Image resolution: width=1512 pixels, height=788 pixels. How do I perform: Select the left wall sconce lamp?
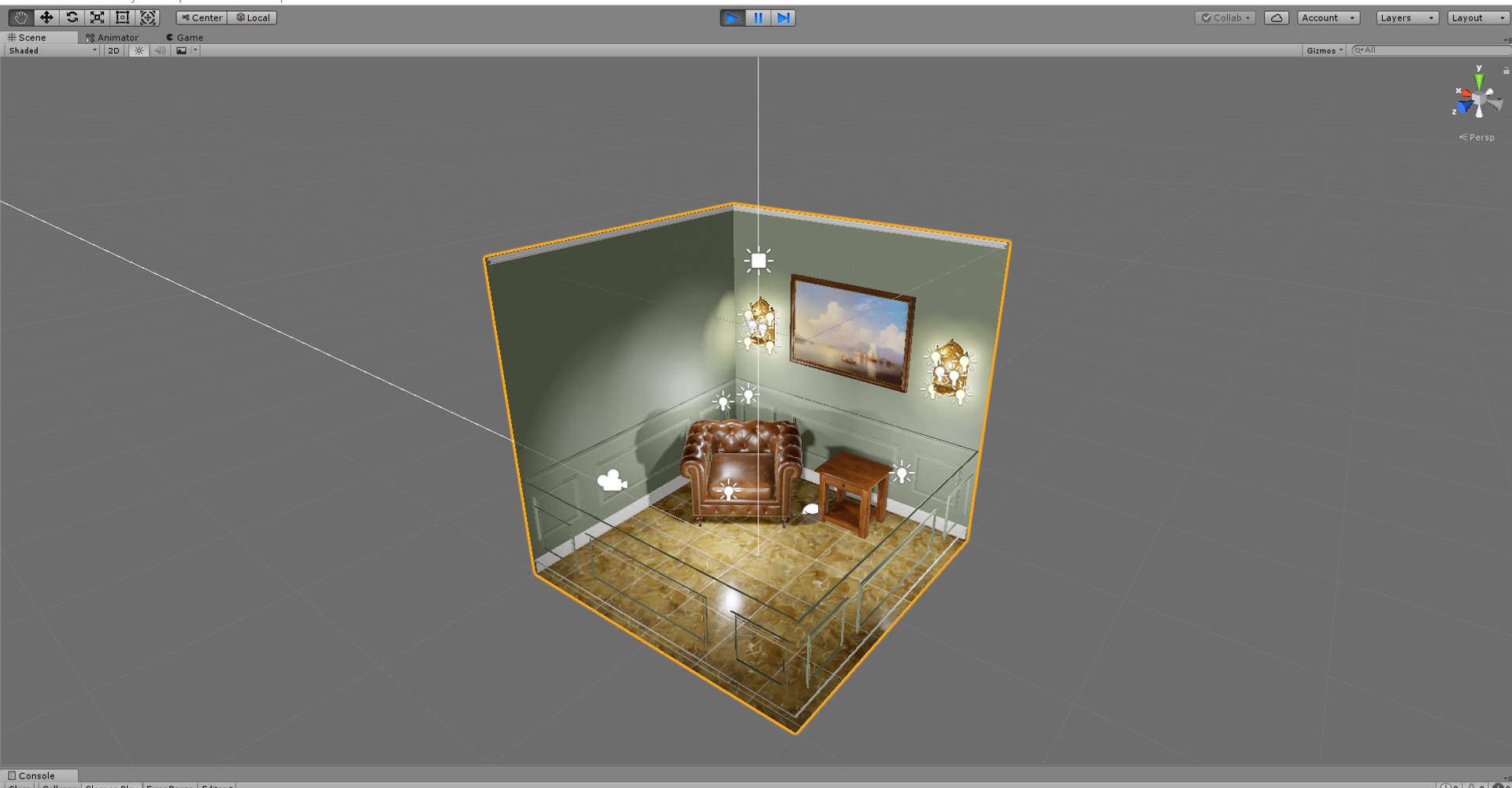coord(759,324)
